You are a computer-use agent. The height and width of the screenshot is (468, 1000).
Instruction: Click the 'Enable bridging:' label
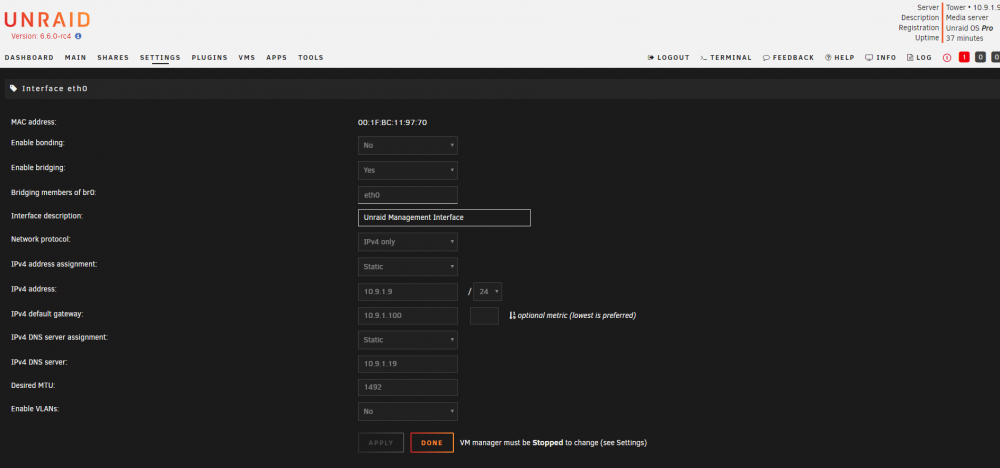tap(38, 168)
